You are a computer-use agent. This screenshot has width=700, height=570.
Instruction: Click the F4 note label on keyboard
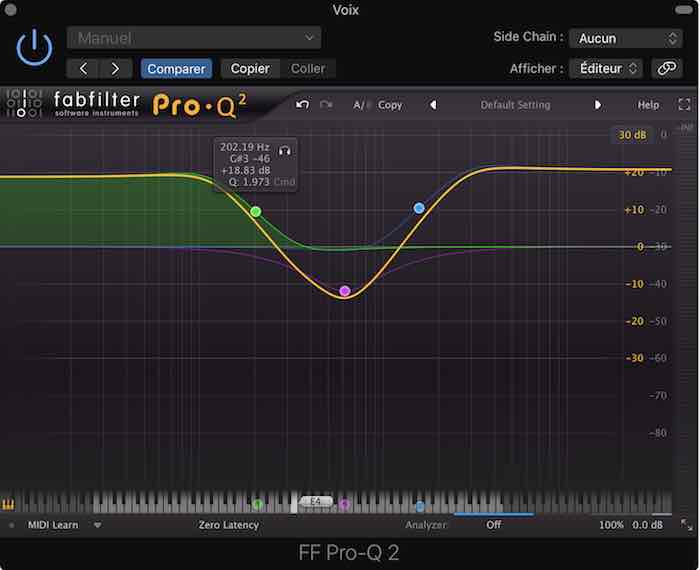[x=316, y=501]
